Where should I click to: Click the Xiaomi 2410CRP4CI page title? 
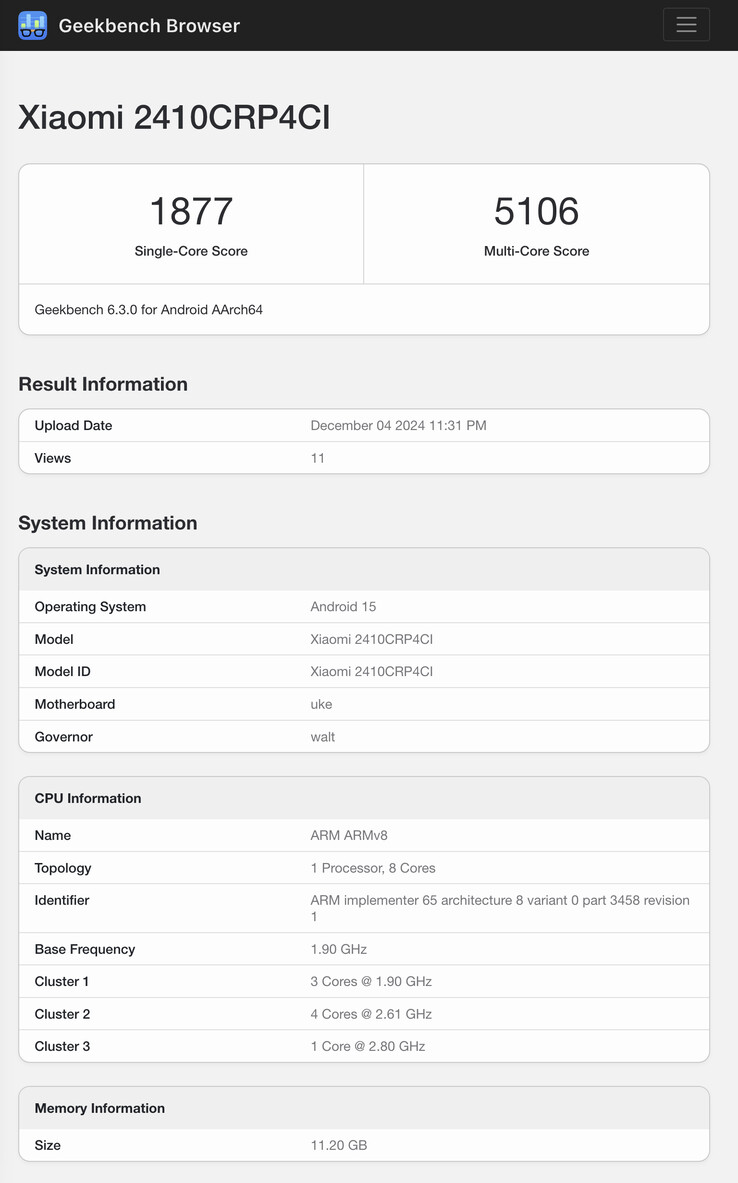click(174, 117)
